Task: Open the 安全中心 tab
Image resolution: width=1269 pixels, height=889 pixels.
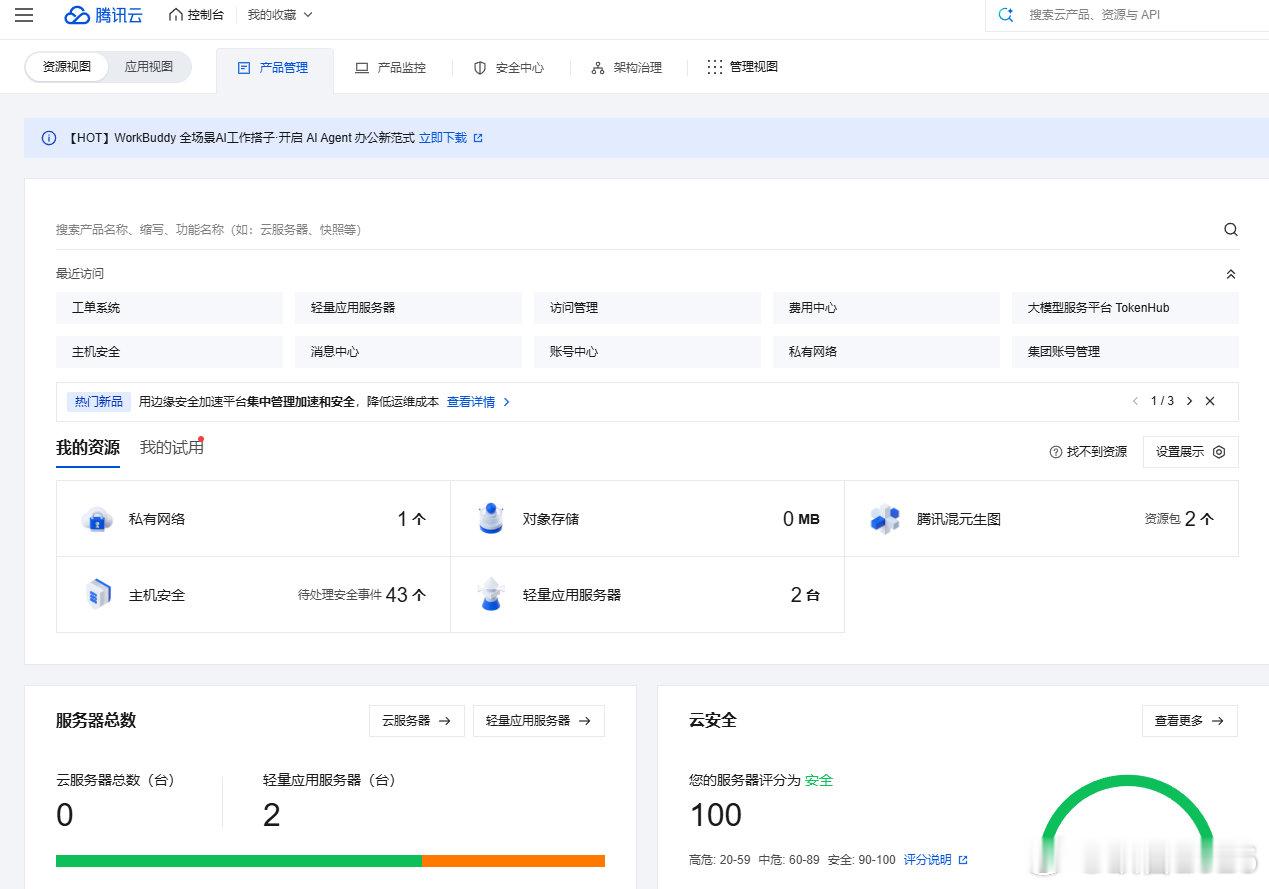Action: coord(509,68)
